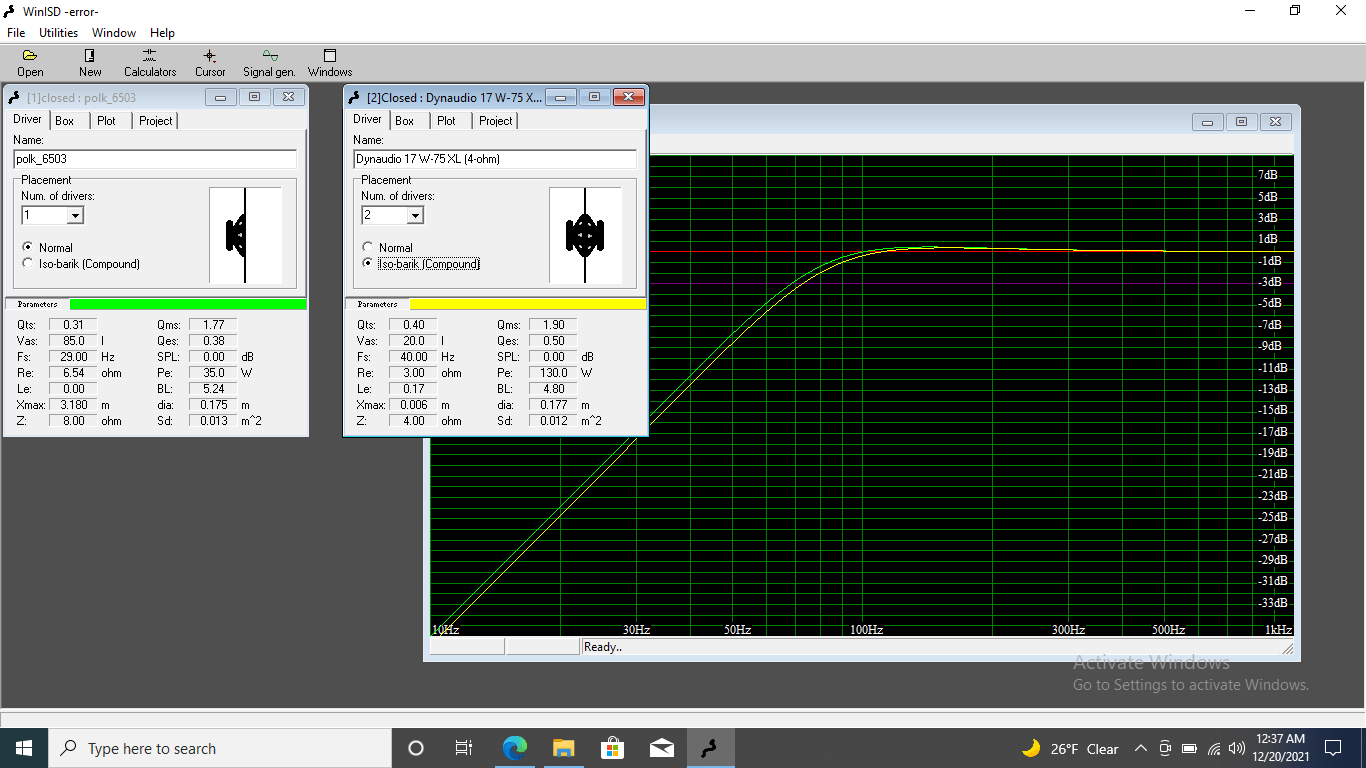Switch to Plot tab in polk_6503 window
Screen dimensions: 1366x768
[x=107, y=121]
